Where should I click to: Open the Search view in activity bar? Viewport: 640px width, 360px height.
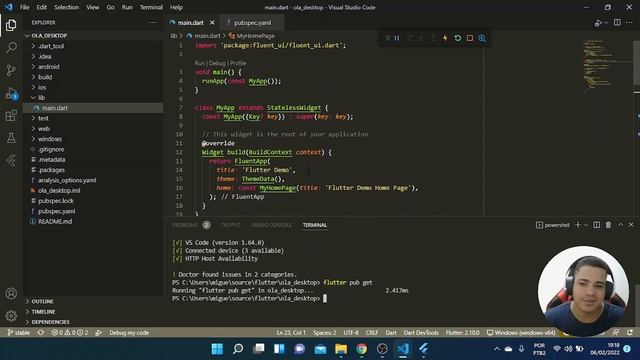click(x=11, y=48)
